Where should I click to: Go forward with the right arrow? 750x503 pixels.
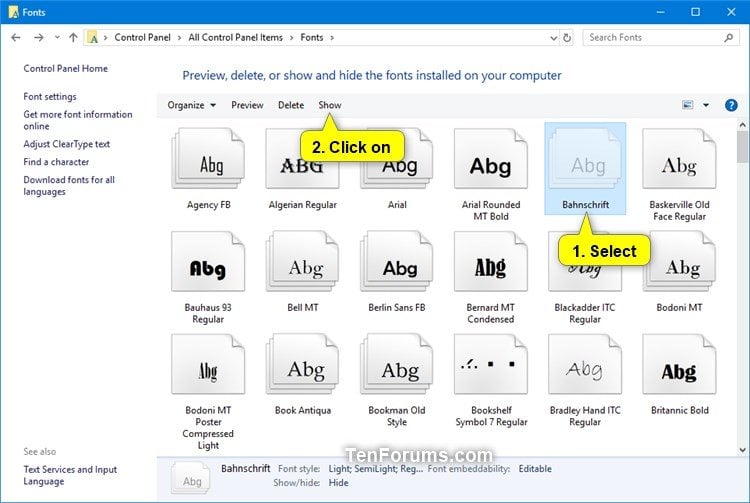(39, 37)
